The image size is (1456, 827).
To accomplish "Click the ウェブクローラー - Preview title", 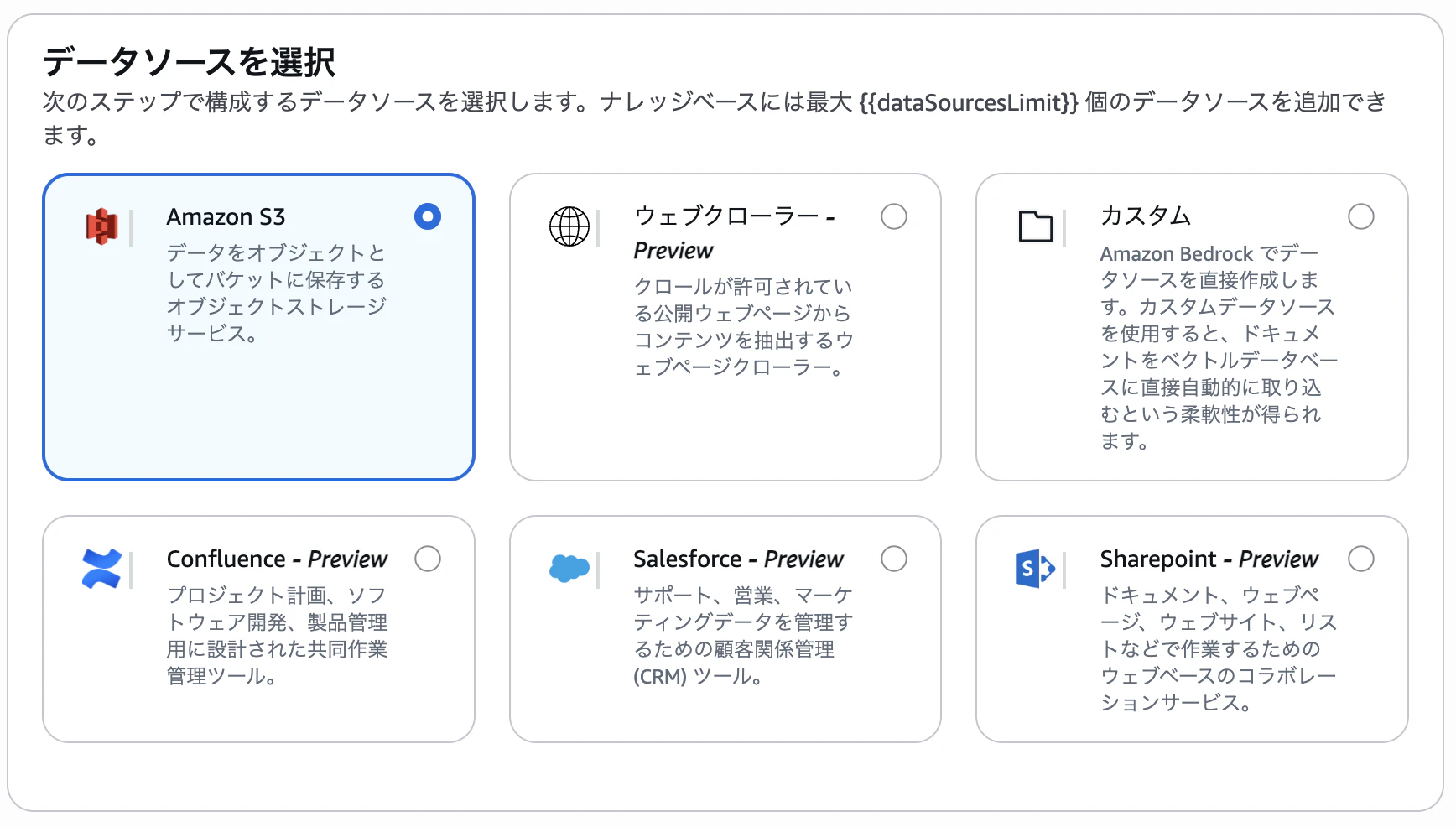I will 735,233.
